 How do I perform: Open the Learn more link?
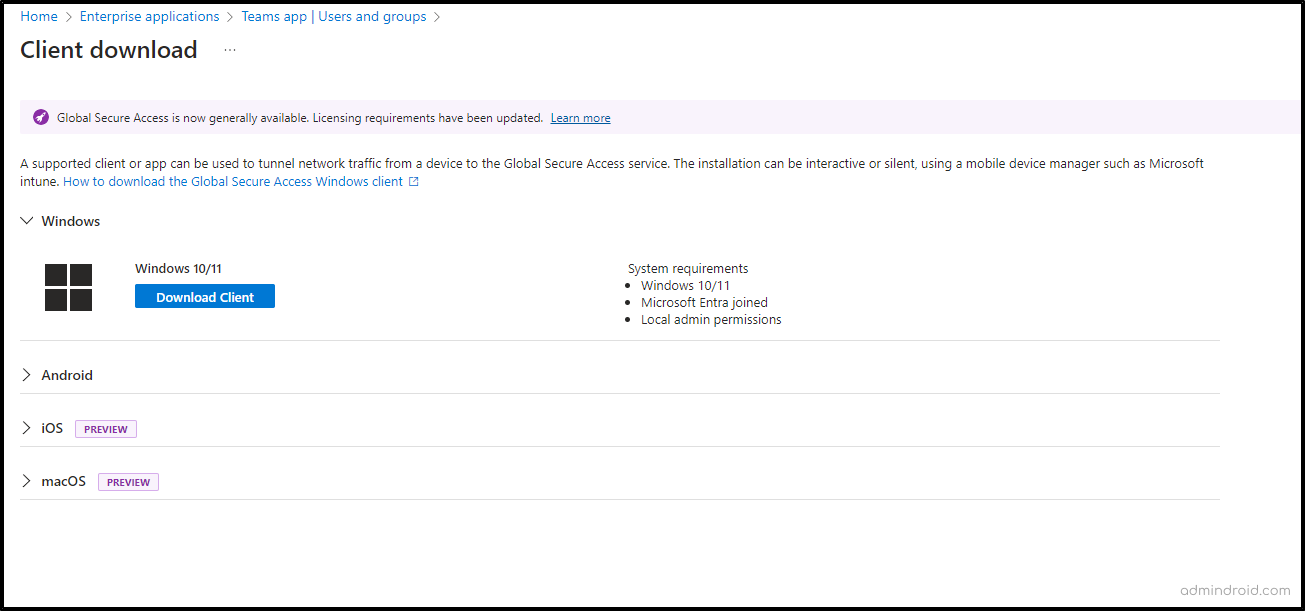pos(580,117)
